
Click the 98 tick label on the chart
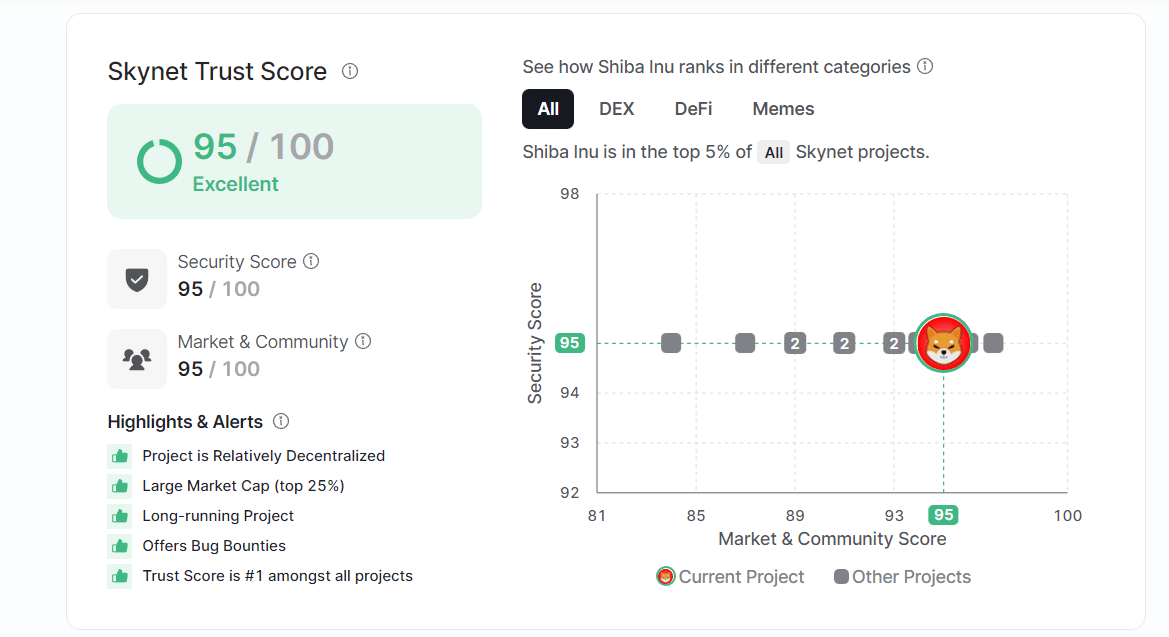point(570,194)
